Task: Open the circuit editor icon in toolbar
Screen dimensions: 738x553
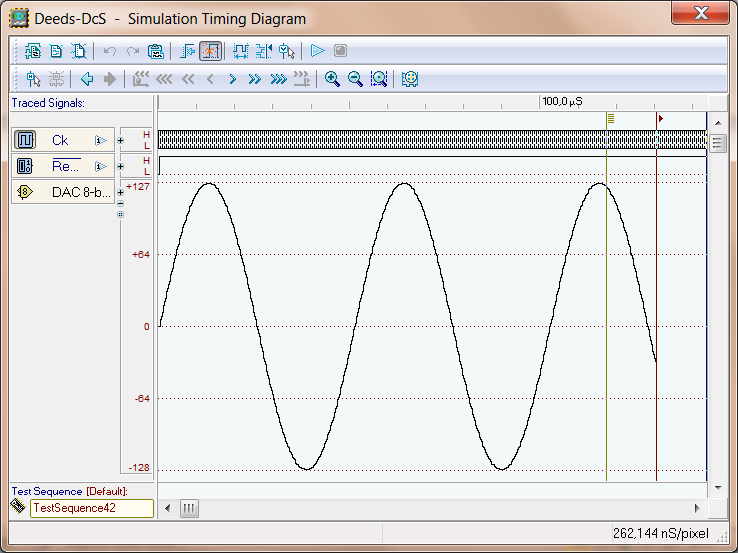Action: point(32,51)
